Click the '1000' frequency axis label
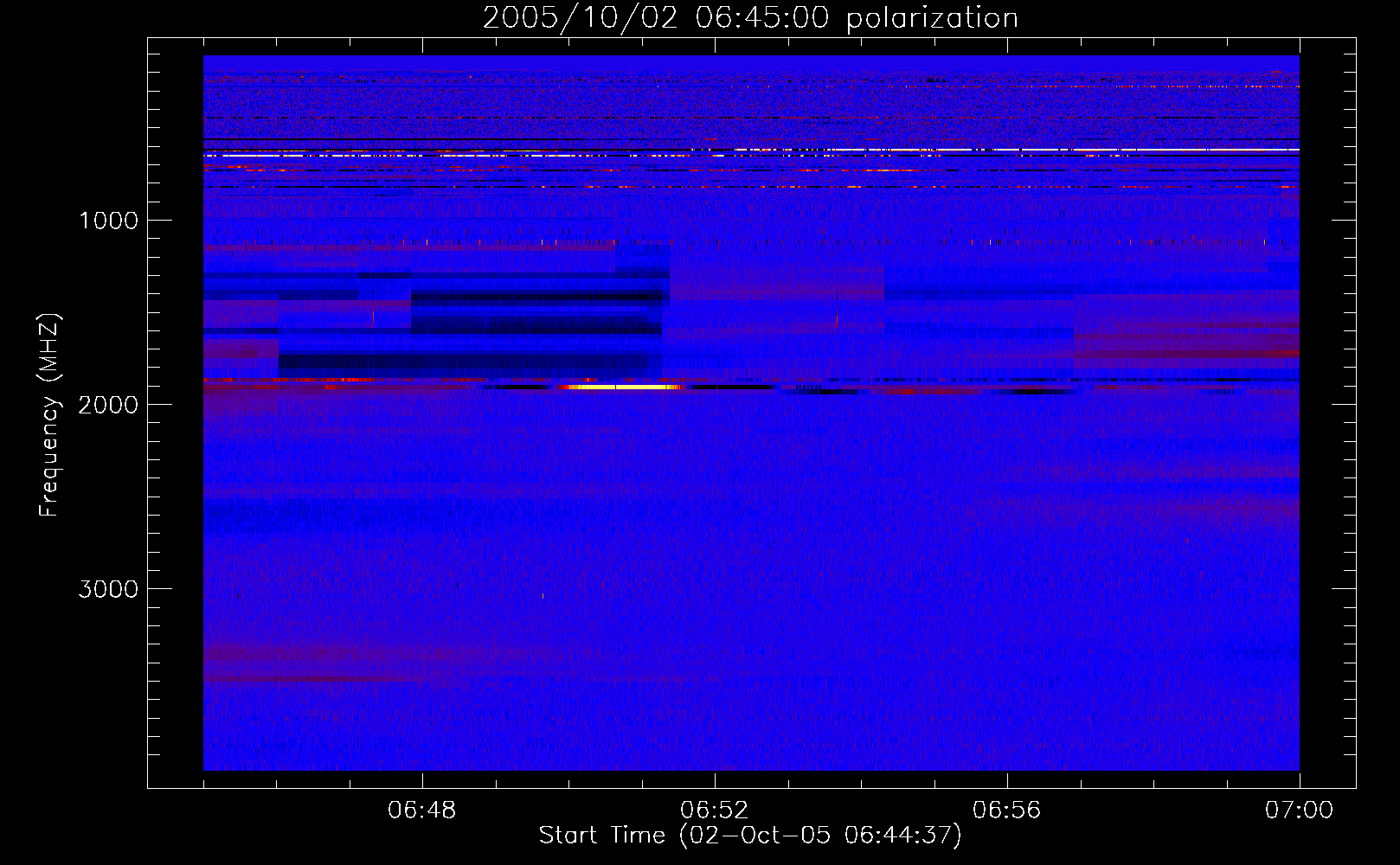The height and width of the screenshot is (865, 1400). point(108,221)
